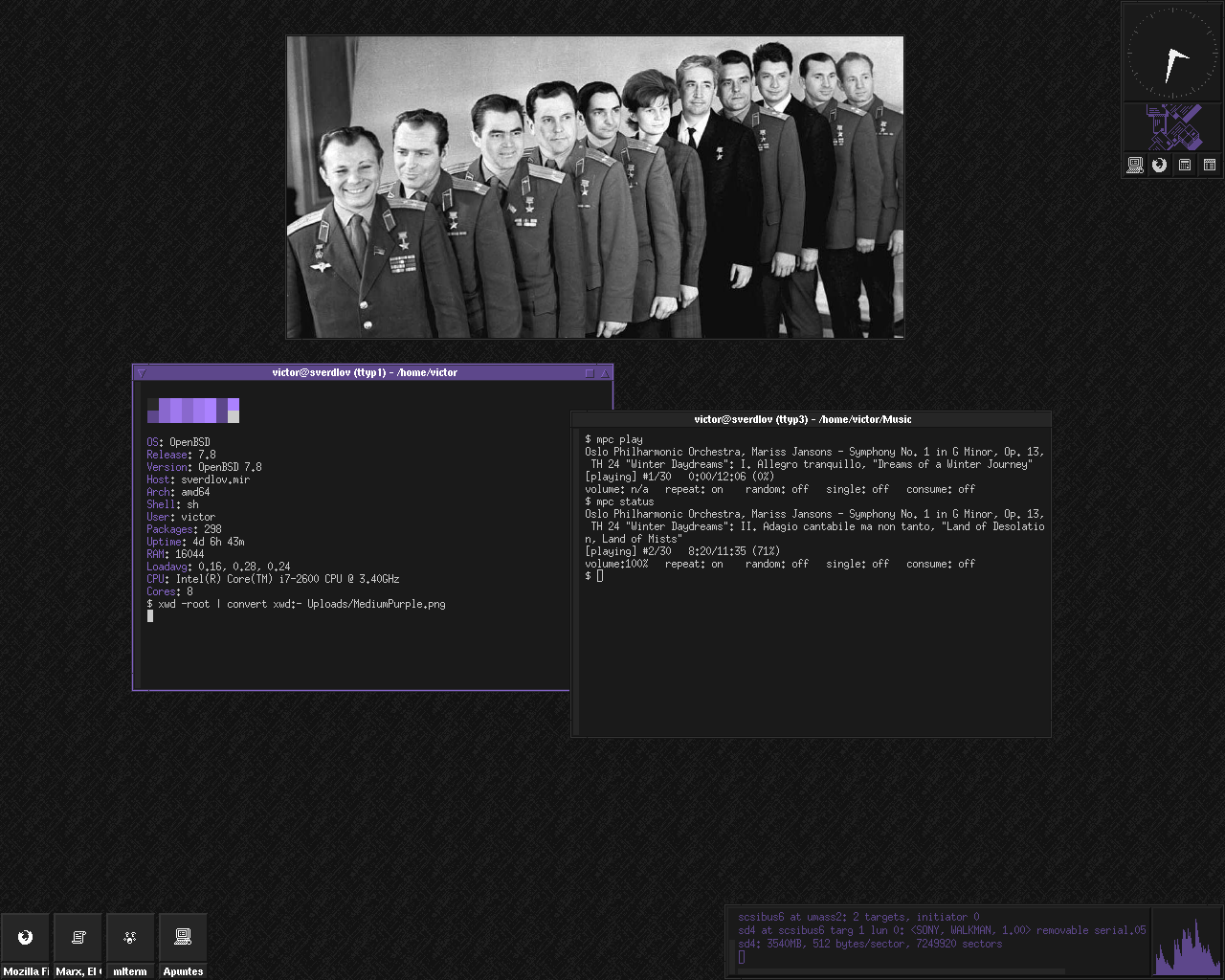Open the calculator from the top-right dock
The height and width of the screenshot is (980, 1225).
(x=1185, y=166)
